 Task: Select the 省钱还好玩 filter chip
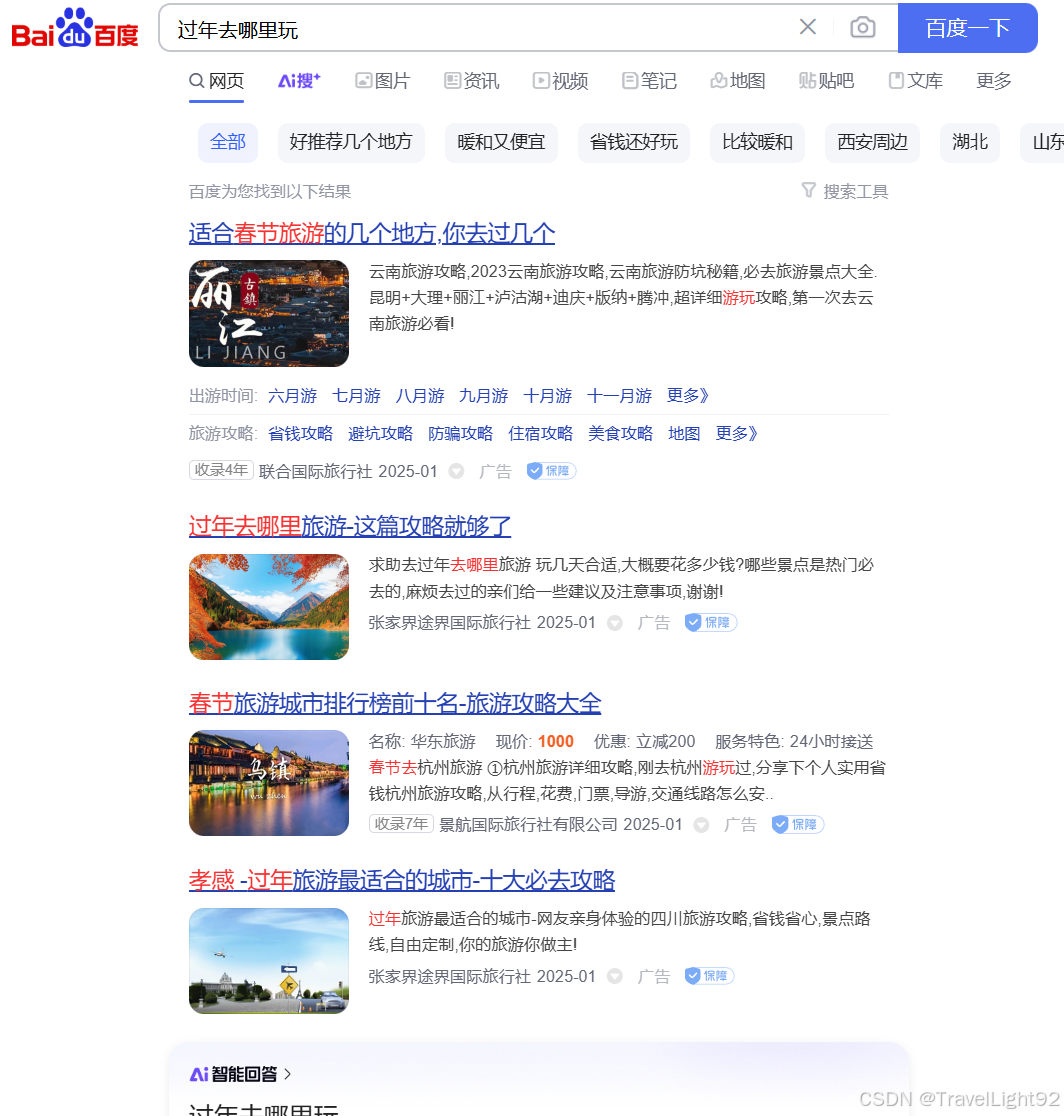pos(633,142)
